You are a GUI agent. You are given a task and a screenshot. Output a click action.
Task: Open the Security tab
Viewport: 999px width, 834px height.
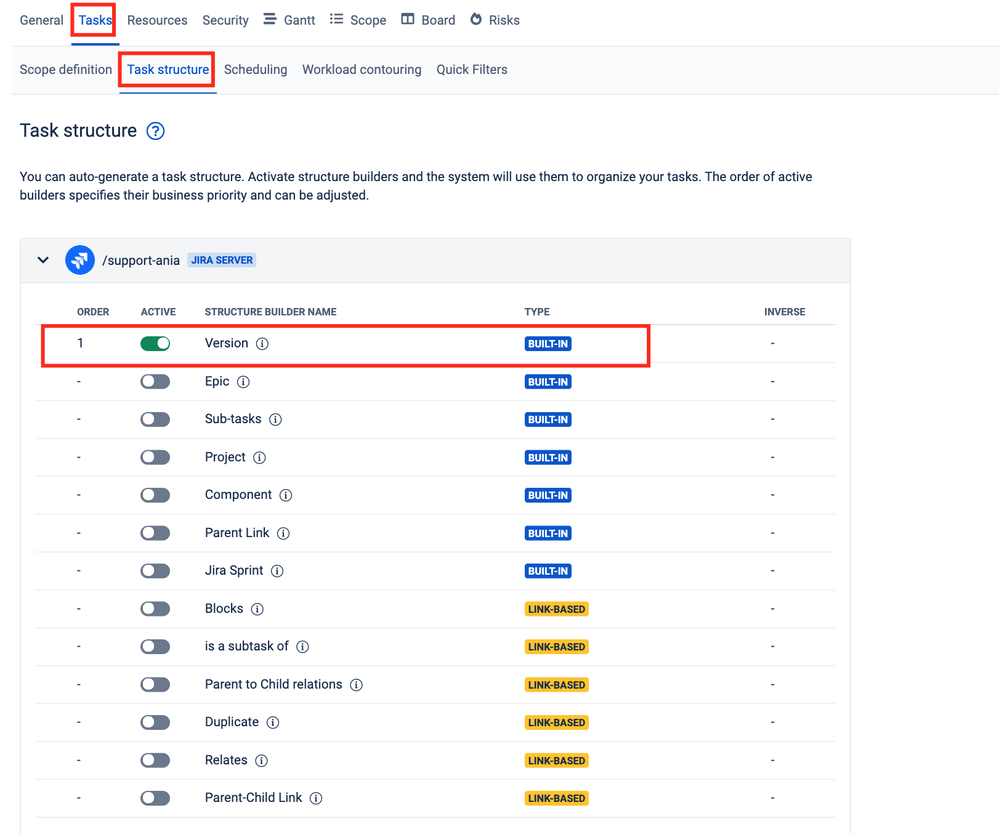pos(226,20)
